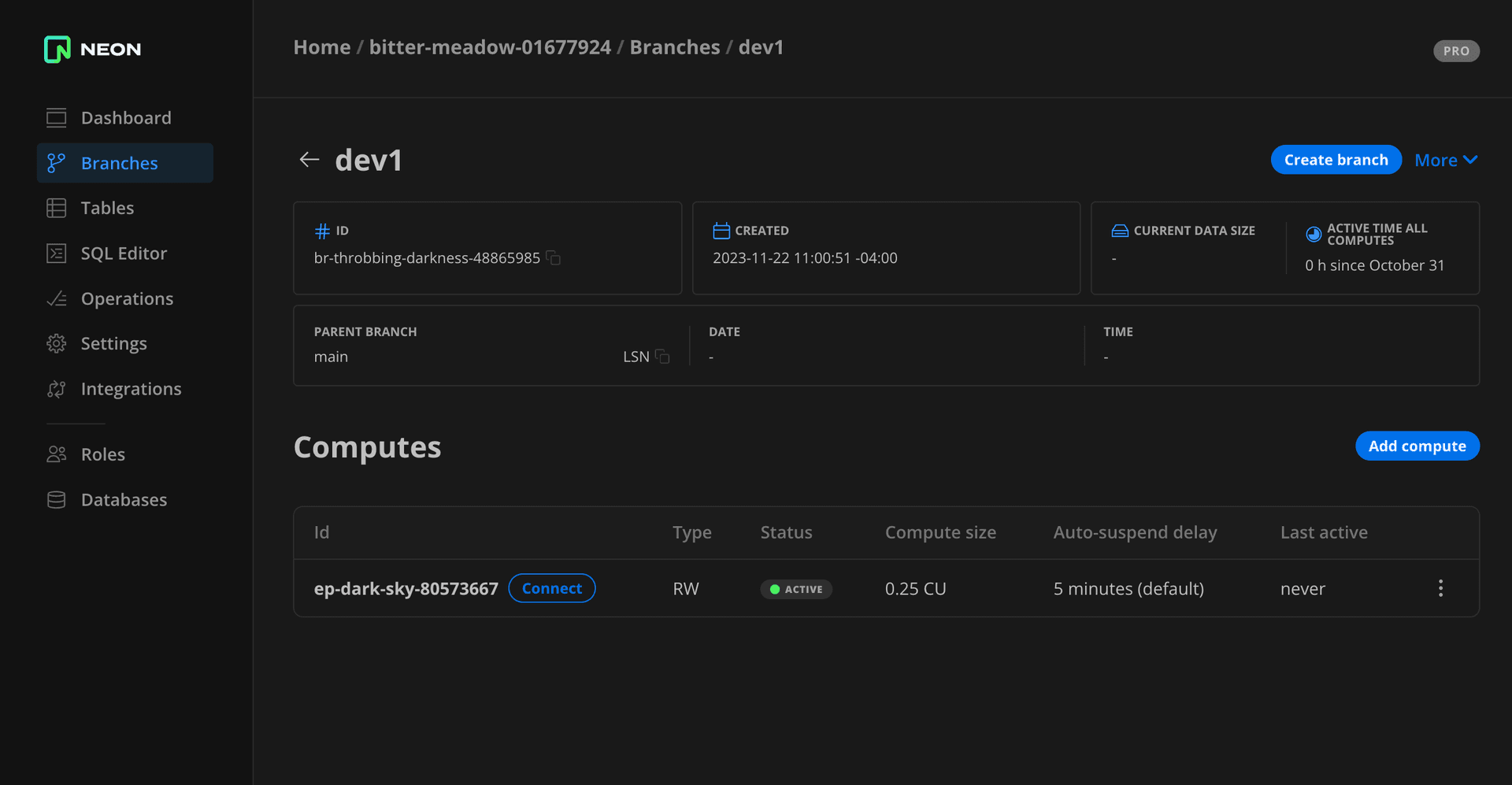Click the Integrations sidebar icon
Screen dimensions: 1512x785
pyautogui.click(x=57, y=389)
